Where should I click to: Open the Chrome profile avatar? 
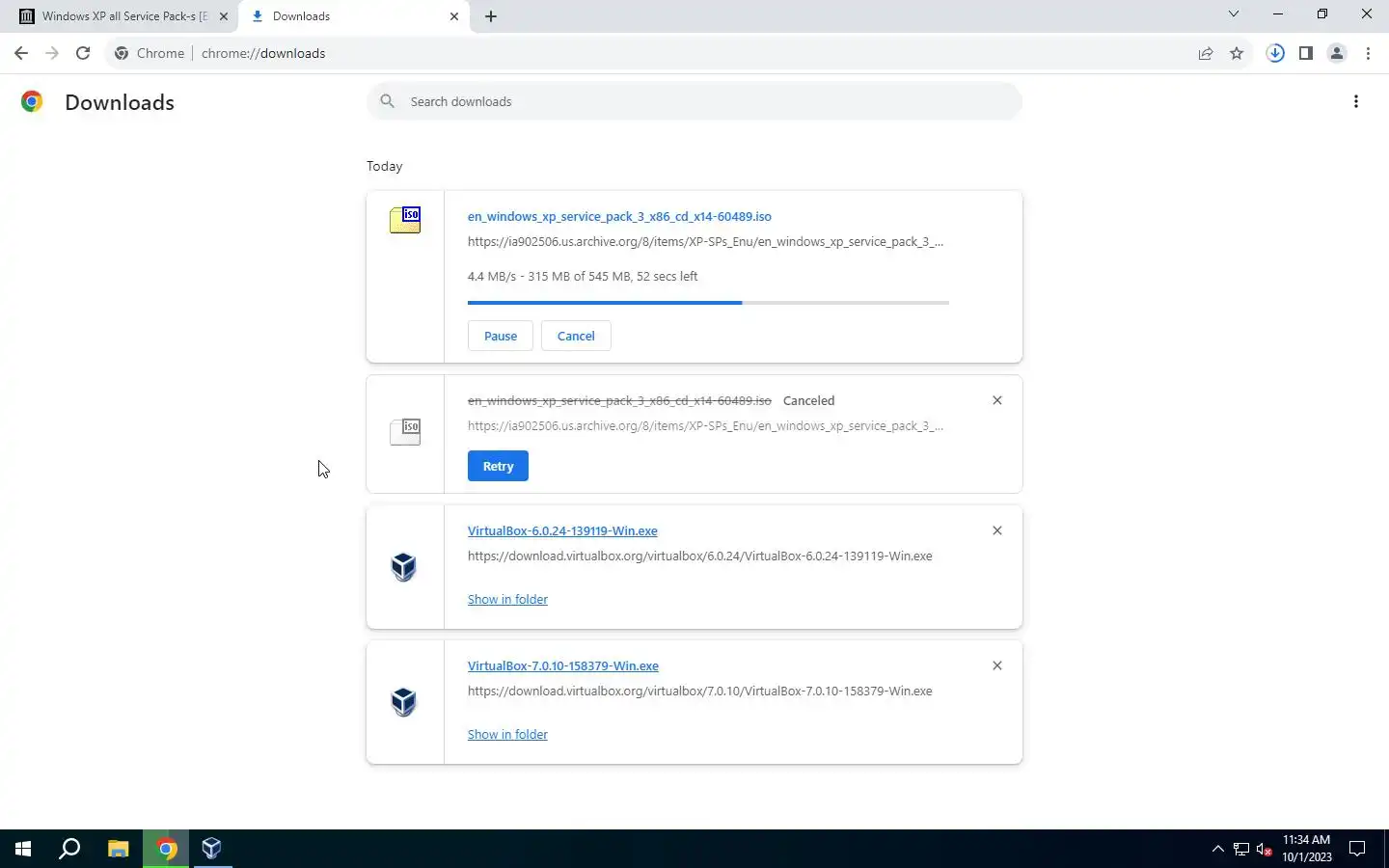[1337, 53]
